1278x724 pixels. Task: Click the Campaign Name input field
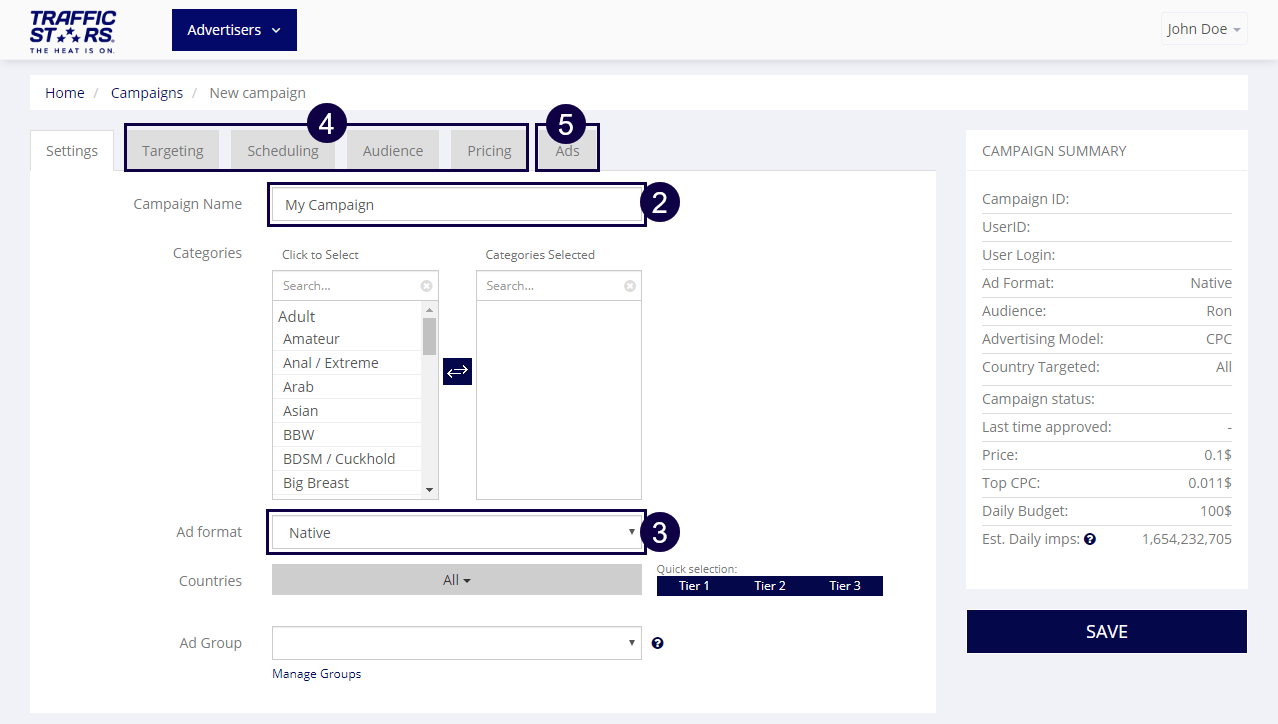456,205
